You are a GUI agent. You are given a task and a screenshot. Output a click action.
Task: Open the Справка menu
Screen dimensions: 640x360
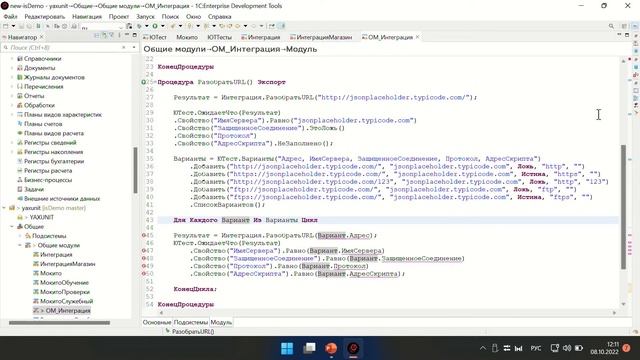coord(220,16)
